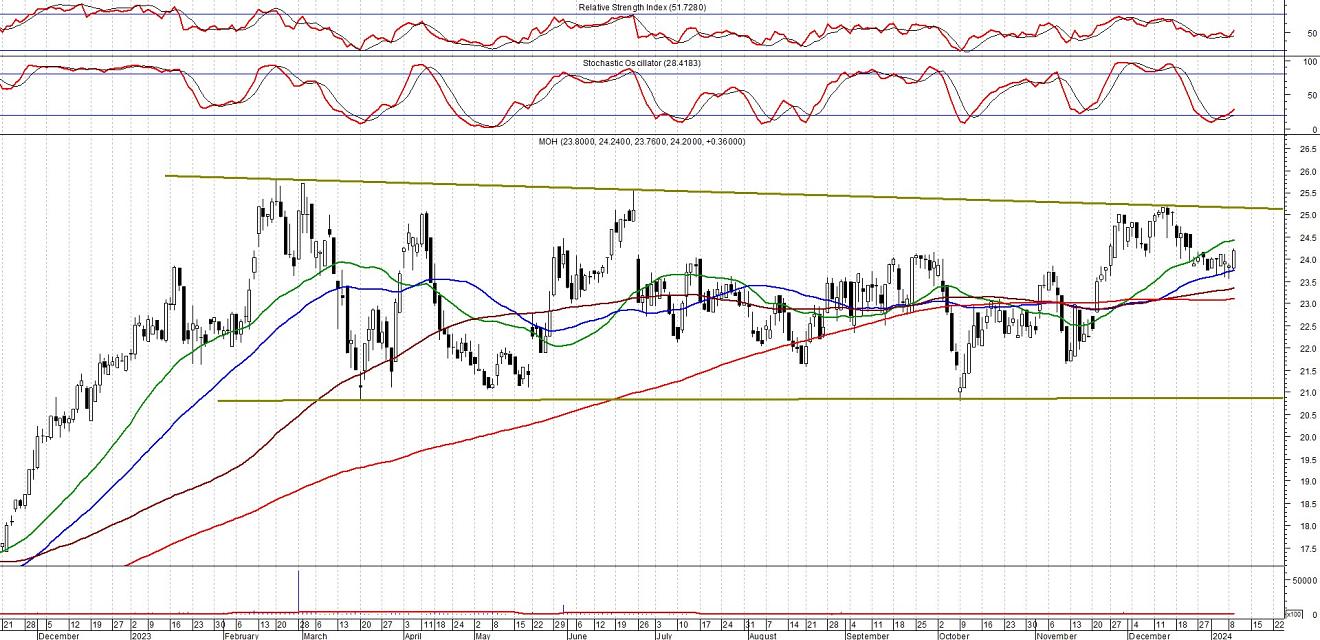Select the 2024 year label on time axis
1320x640 pixels.
coord(1223,635)
